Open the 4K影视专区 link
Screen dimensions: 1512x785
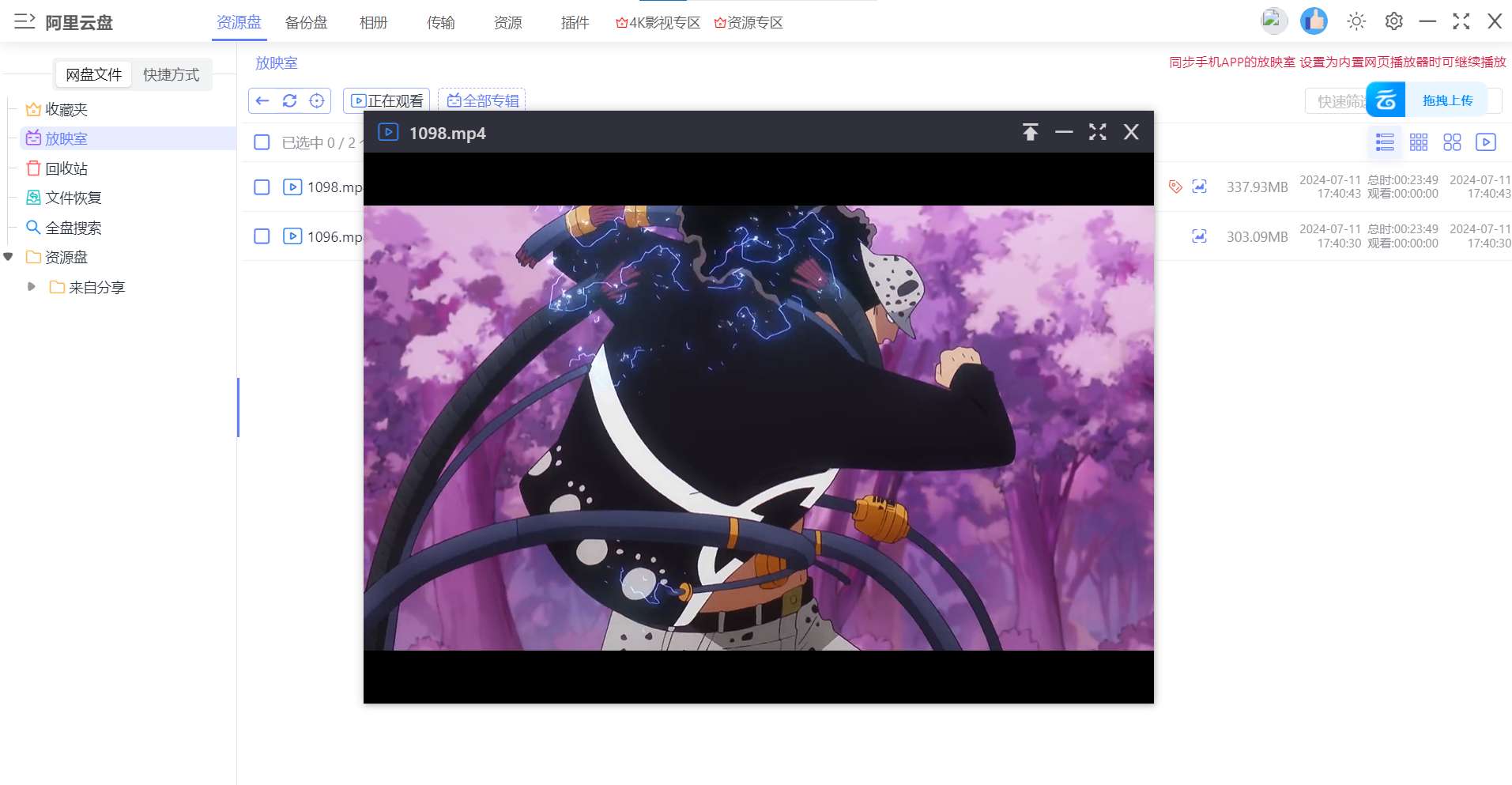click(x=658, y=22)
